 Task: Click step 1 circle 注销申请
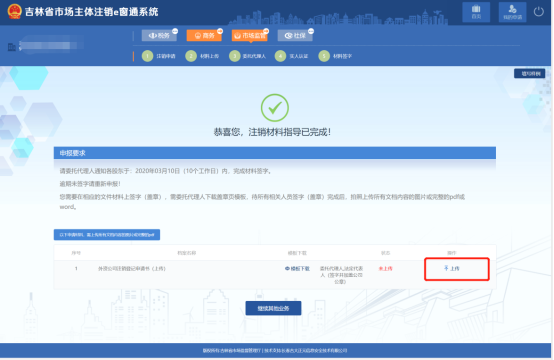(147, 56)
